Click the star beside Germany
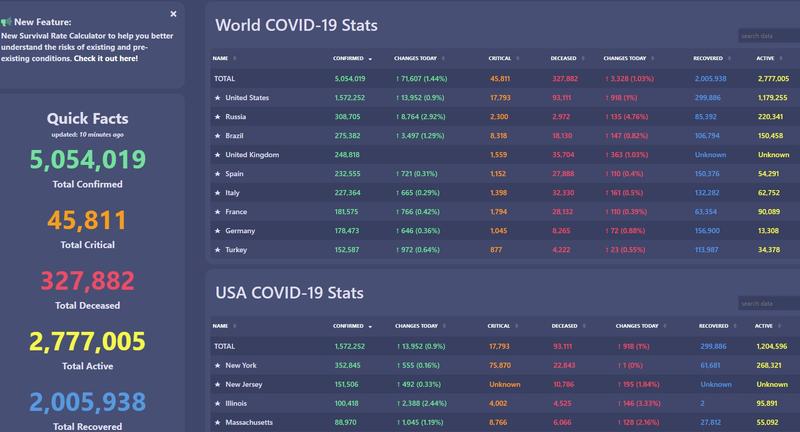 217,231
